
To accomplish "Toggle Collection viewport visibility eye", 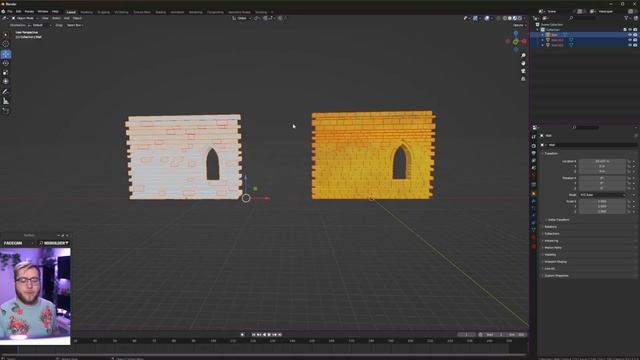I will pos(630,29).
